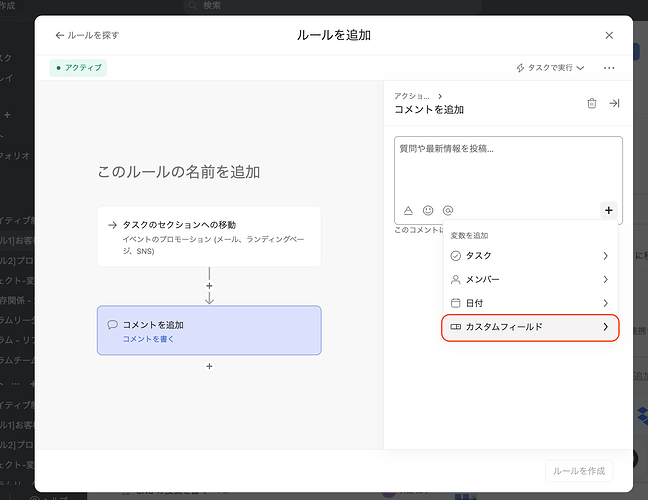Click the rule name title このルールの名前を追加

pyautogui.click(x=179, y=172)
